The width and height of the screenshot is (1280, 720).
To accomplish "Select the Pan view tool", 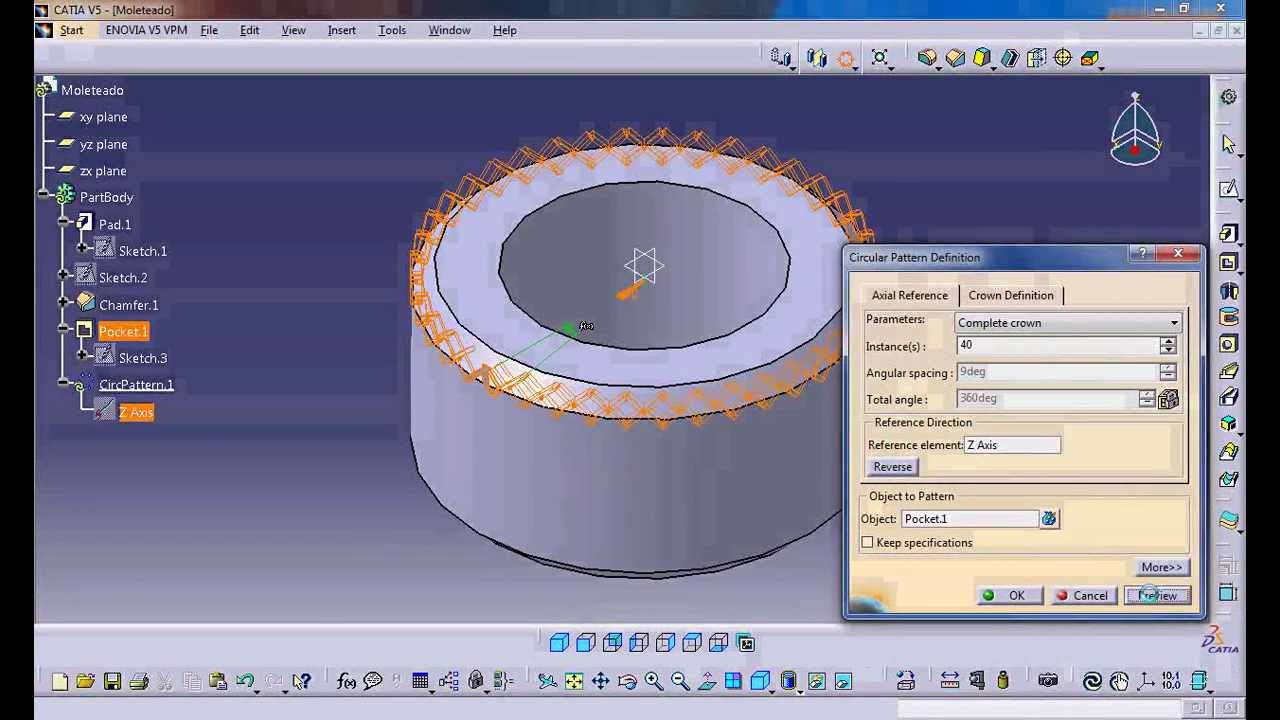I will [x=600, y=682].
